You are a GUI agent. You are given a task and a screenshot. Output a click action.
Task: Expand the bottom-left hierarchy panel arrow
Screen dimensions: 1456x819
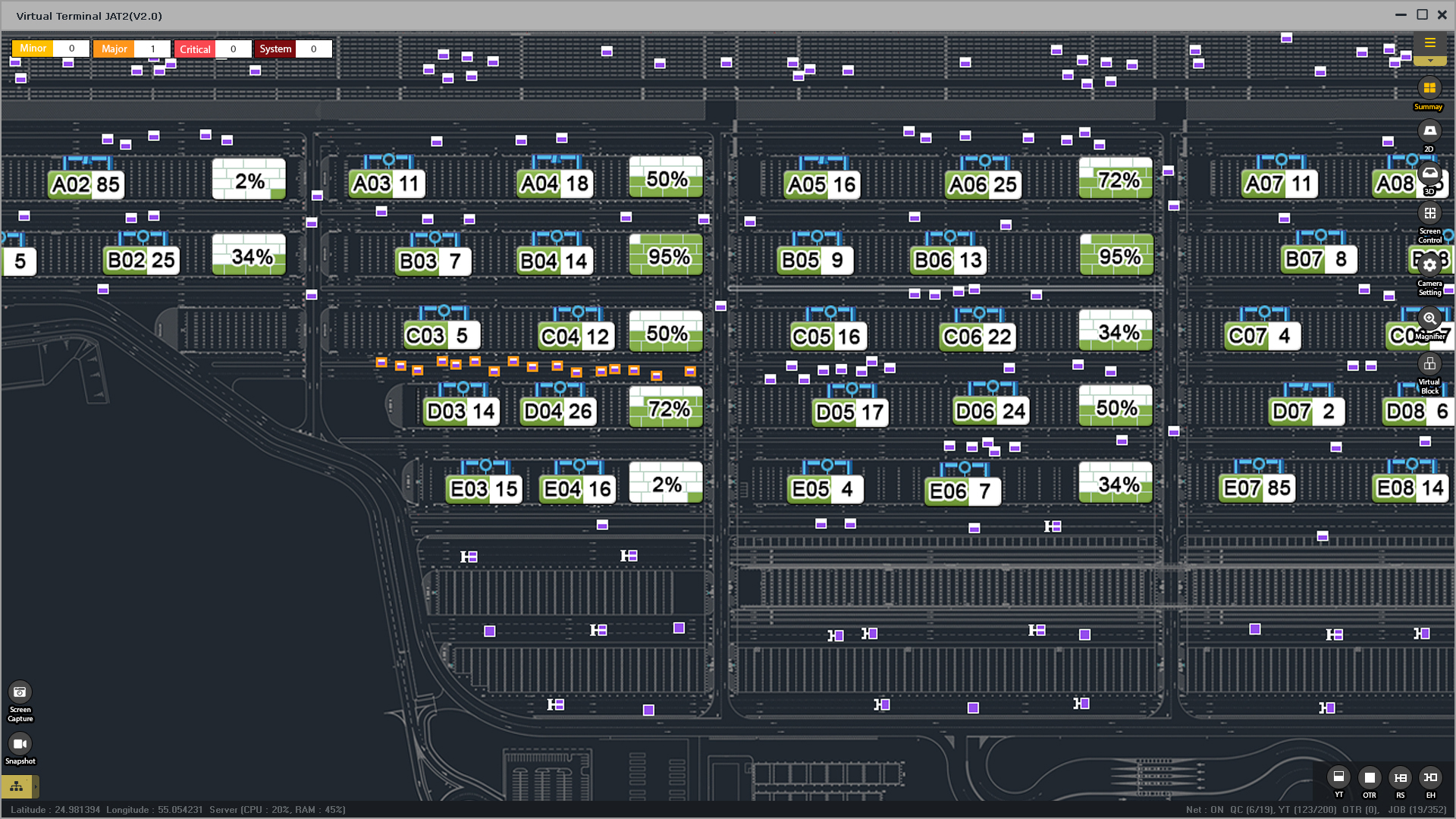point(36,786)
